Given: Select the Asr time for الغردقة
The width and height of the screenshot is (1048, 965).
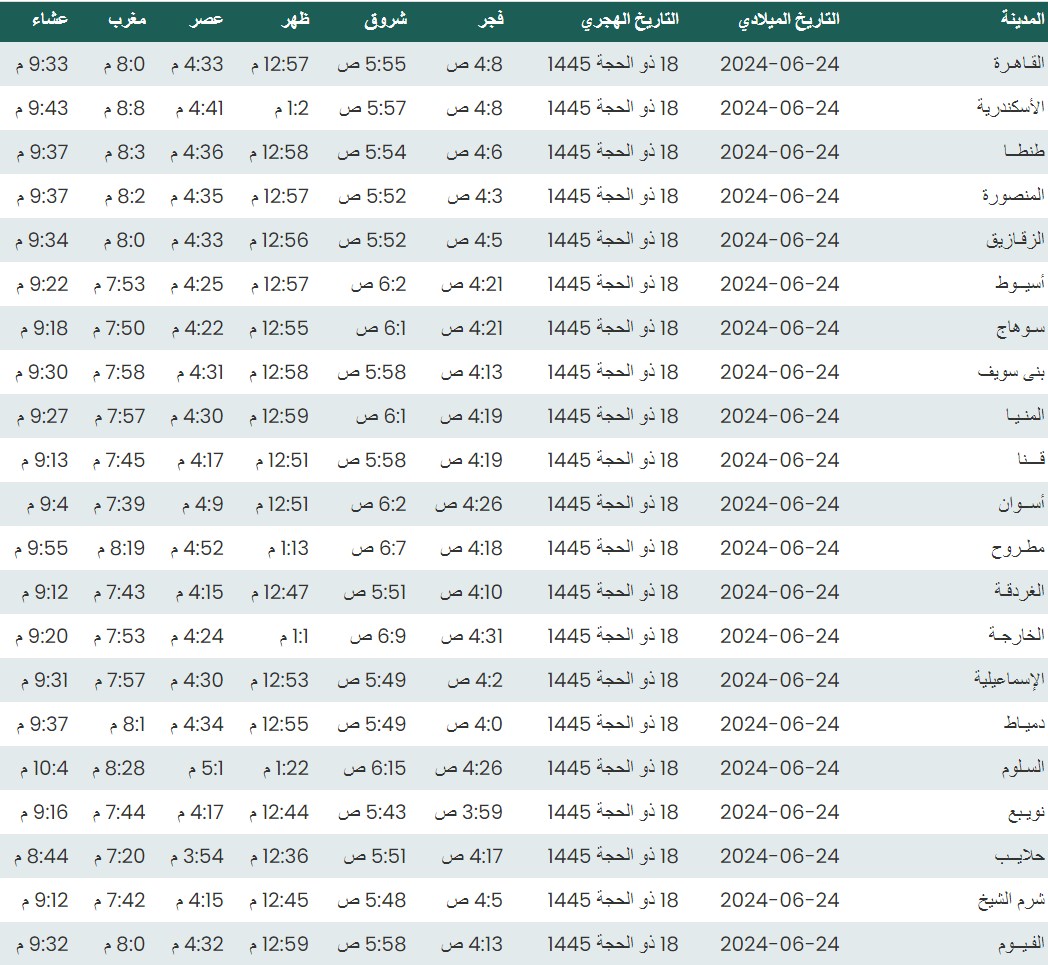Looking at the screenshot, I should tap(203, 592).
